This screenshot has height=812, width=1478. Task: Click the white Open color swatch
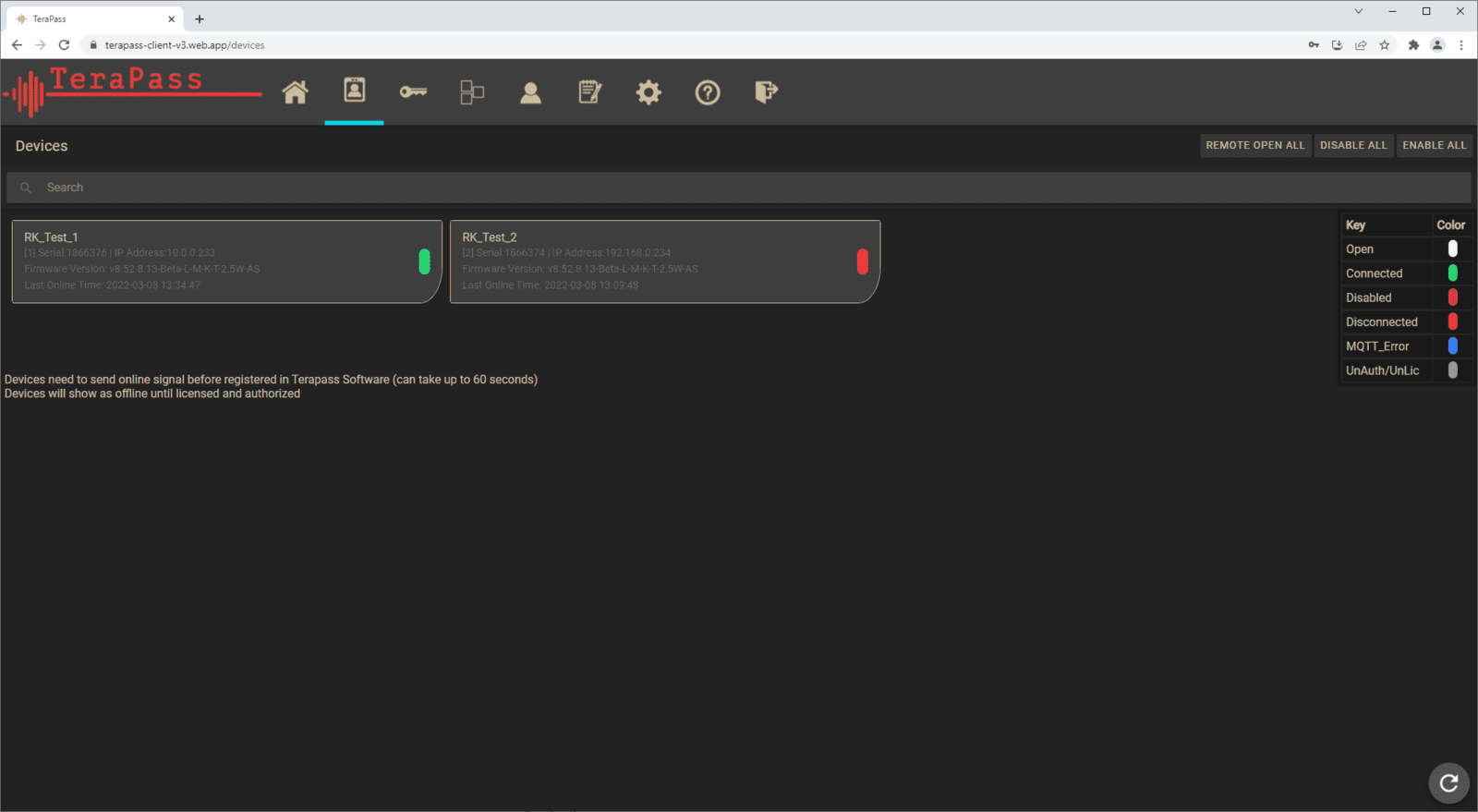coord(1452,248)
